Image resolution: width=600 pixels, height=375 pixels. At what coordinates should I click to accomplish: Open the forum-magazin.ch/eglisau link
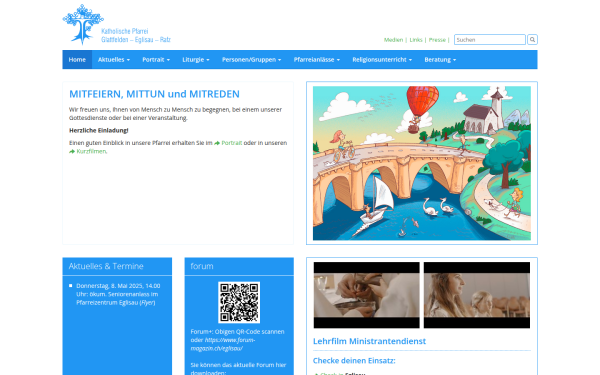[x=223, y=344]
